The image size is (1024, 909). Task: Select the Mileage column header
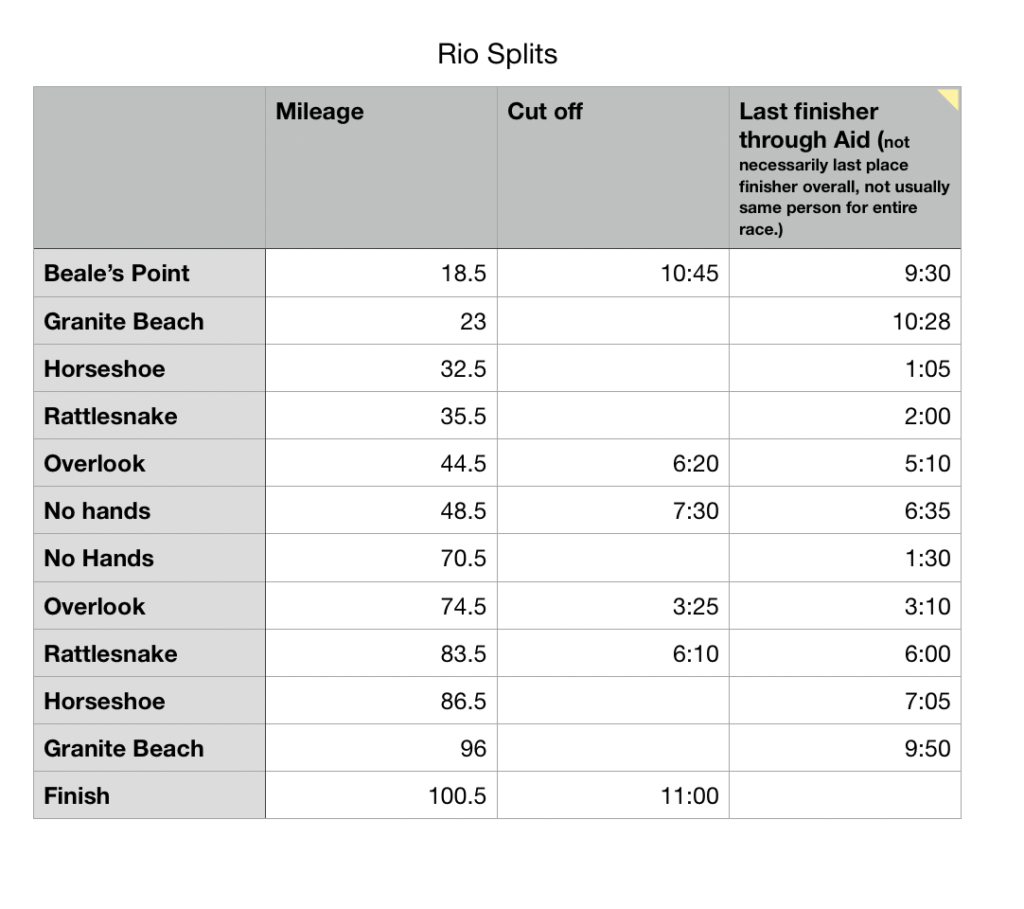point(381,167)
